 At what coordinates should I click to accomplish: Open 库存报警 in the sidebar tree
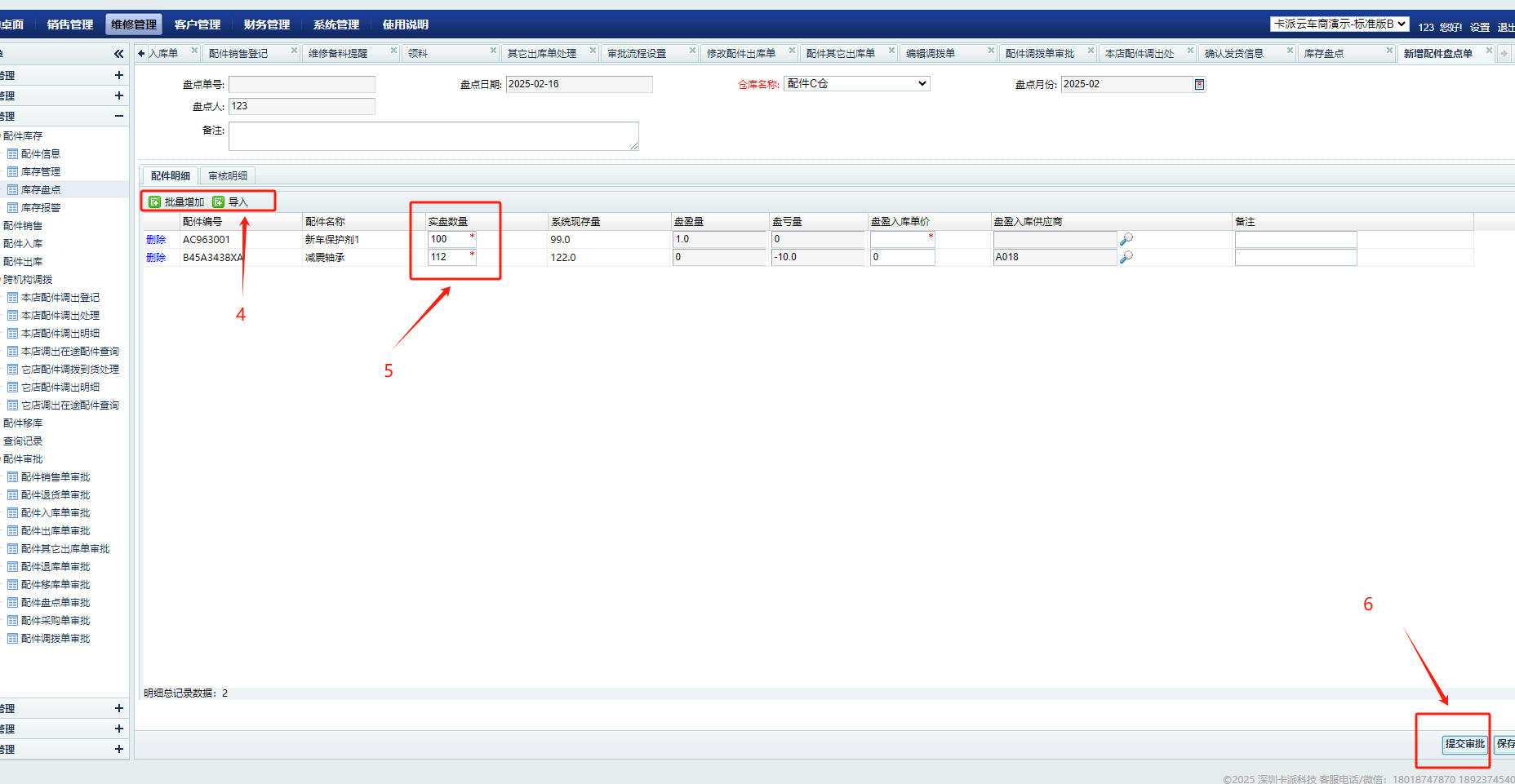(41, 208)
